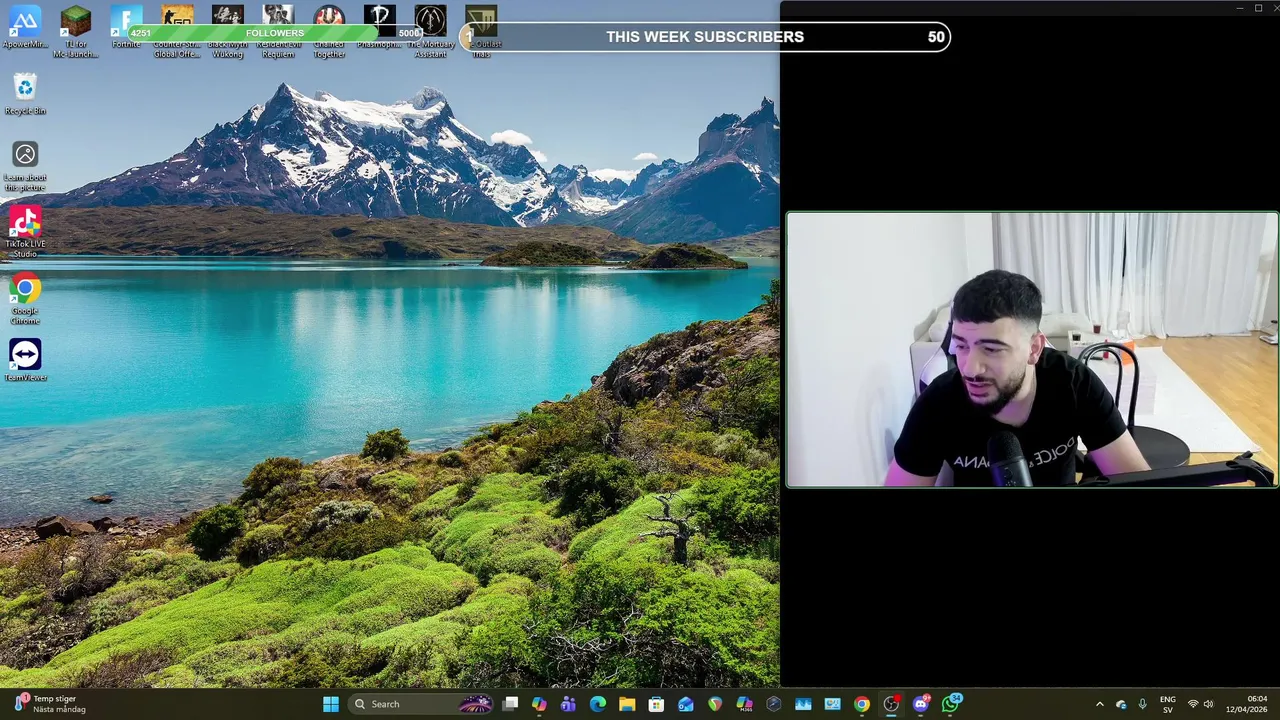
Task: Switch to OBS Studio in the taskbar
Action: click(x=891, y=704)
